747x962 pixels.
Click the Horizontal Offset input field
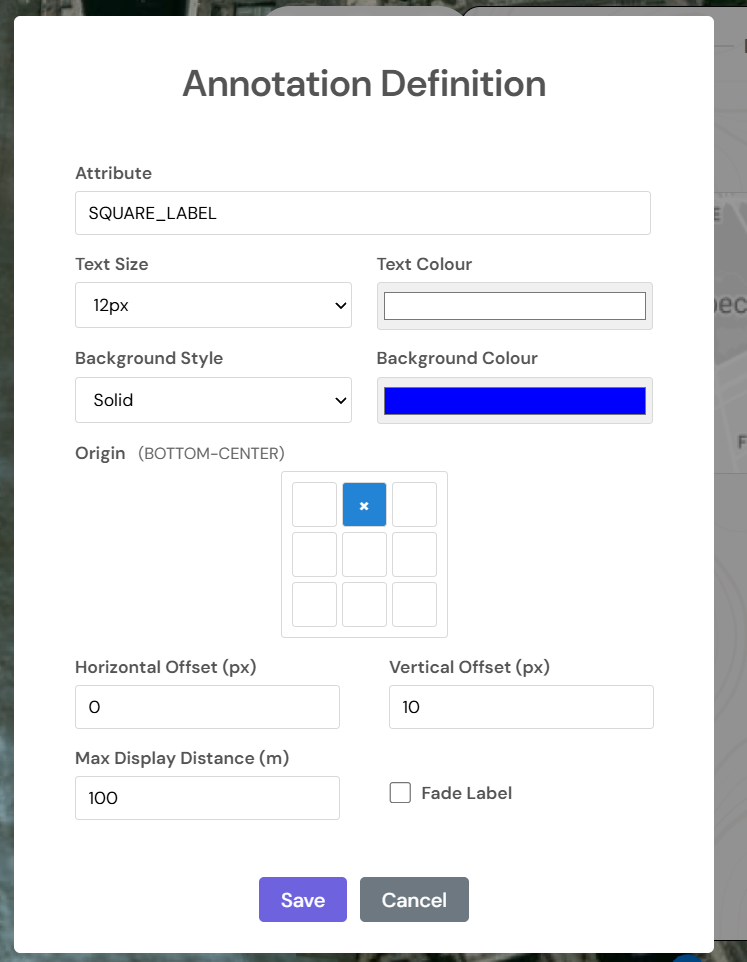(x=207, y=707)
